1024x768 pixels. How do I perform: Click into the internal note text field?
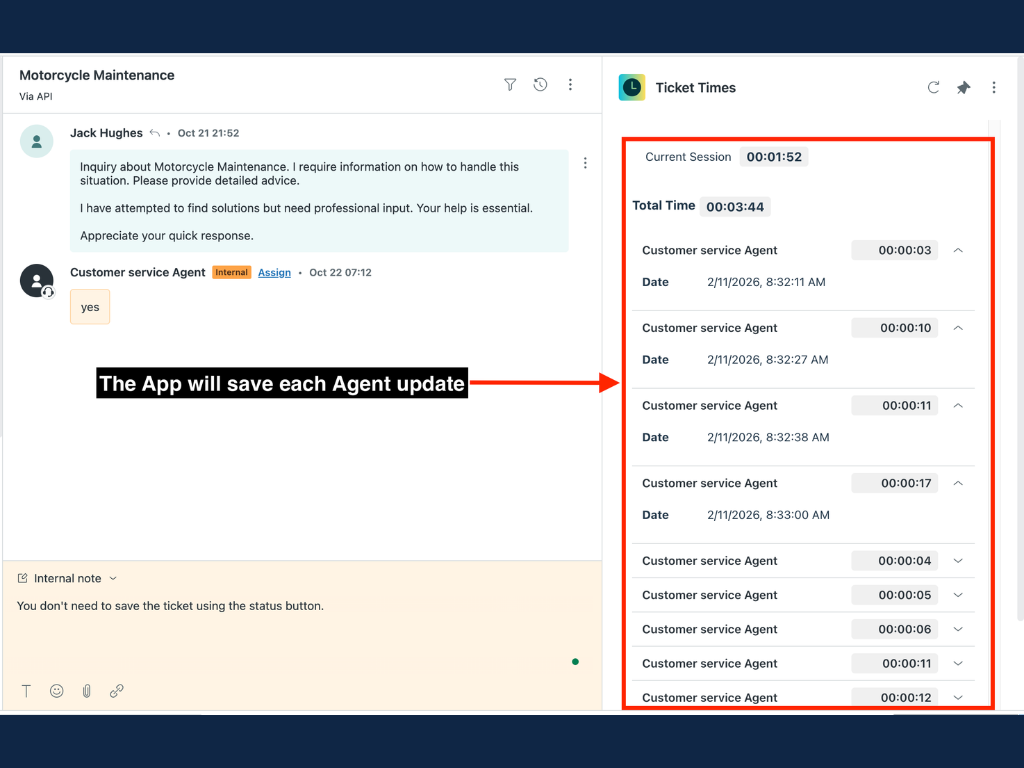300,630
